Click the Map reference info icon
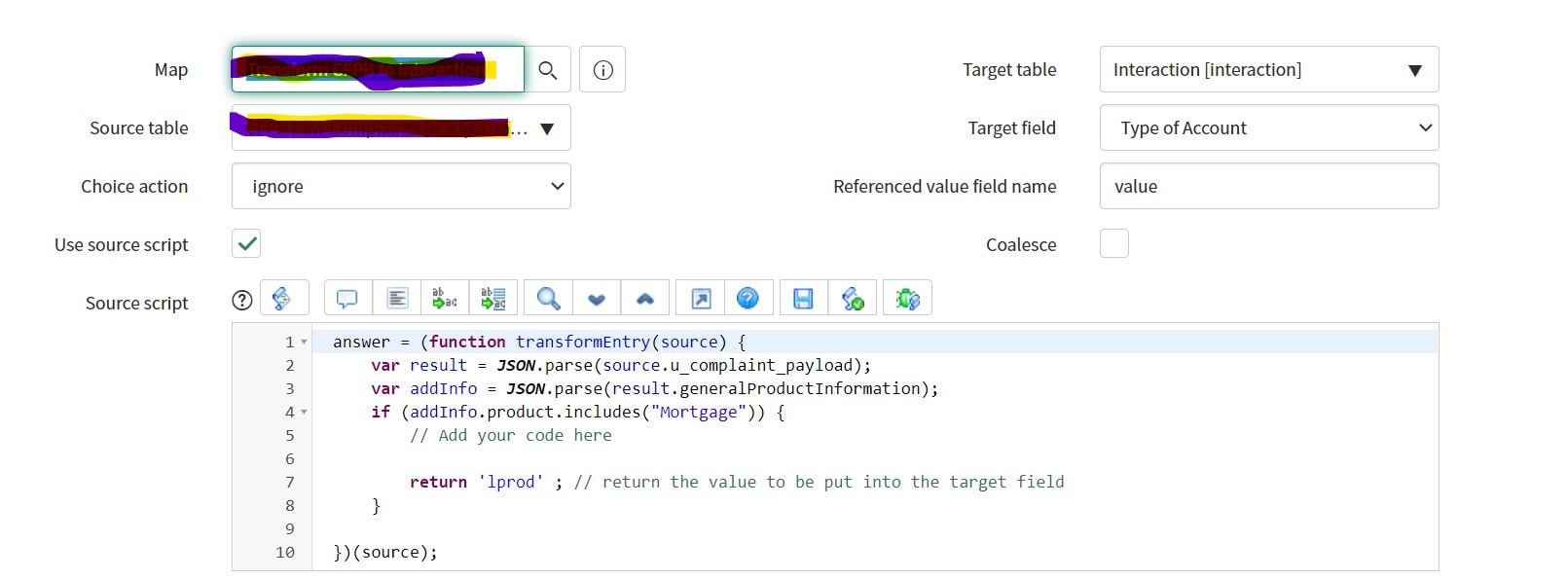Viewport: 1568px width, 579px height. [x=602, y=70]
